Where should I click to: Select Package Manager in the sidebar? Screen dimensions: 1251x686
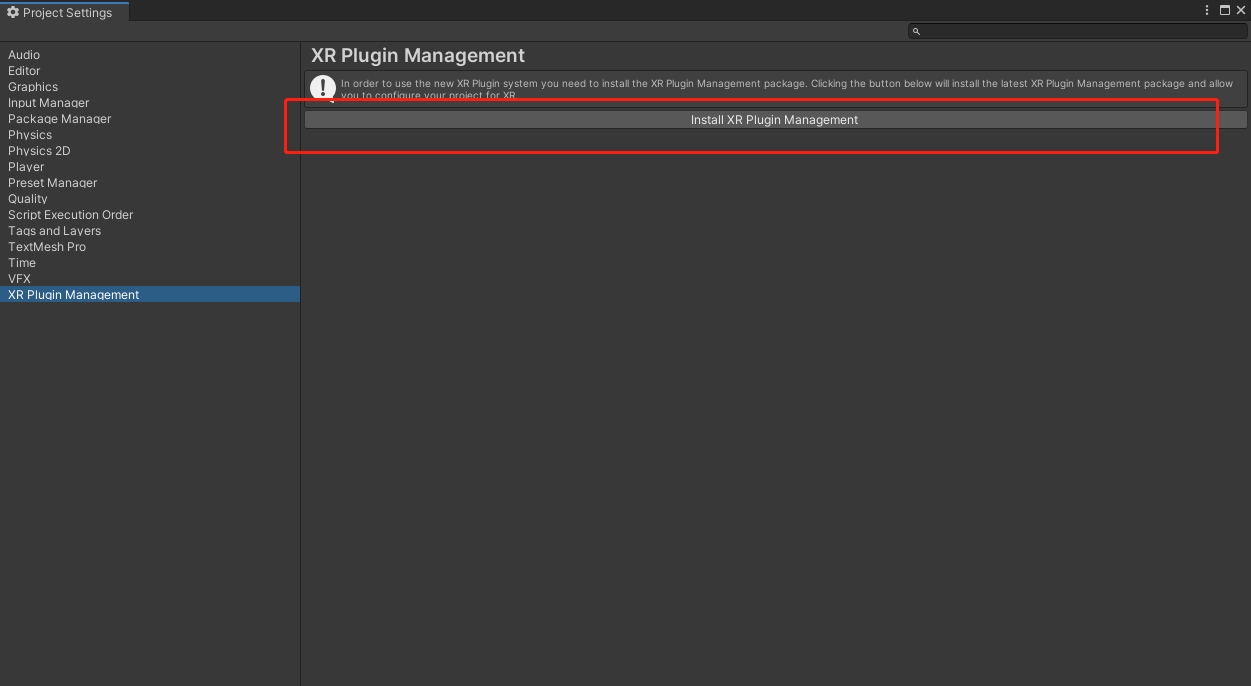click(59, 119)
